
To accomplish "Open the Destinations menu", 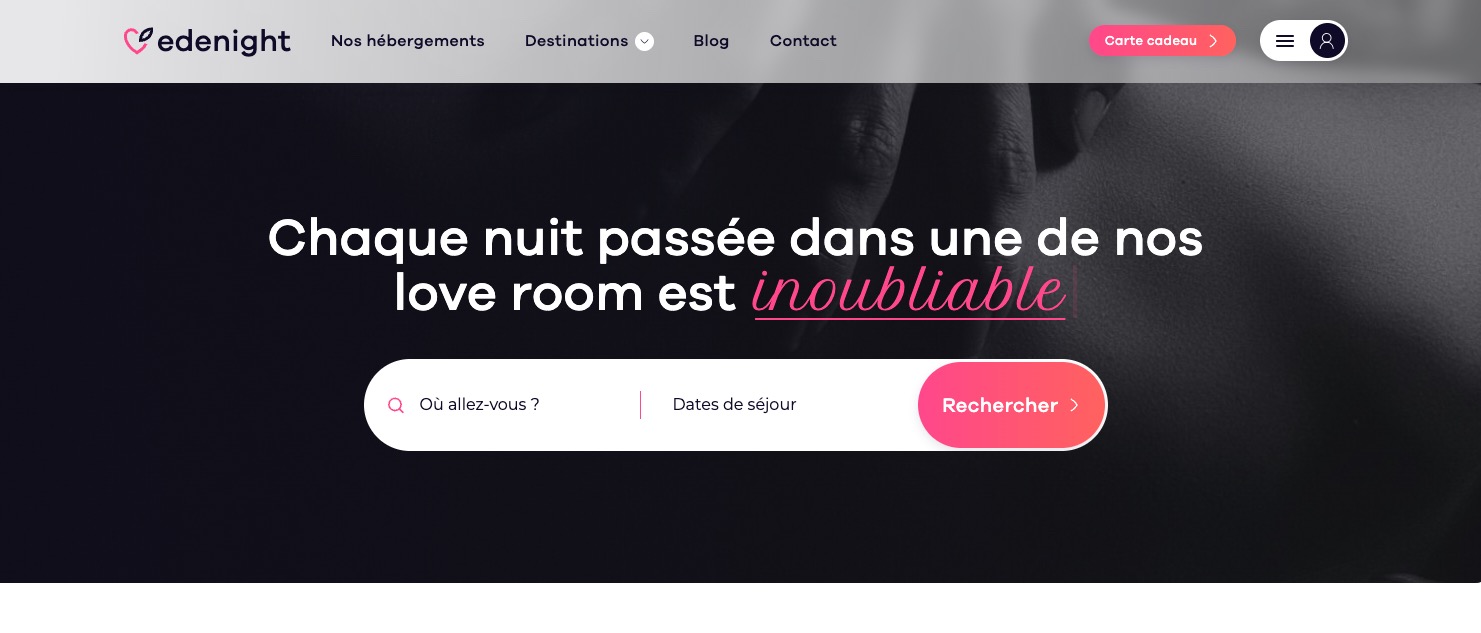I will pos(589,41).
